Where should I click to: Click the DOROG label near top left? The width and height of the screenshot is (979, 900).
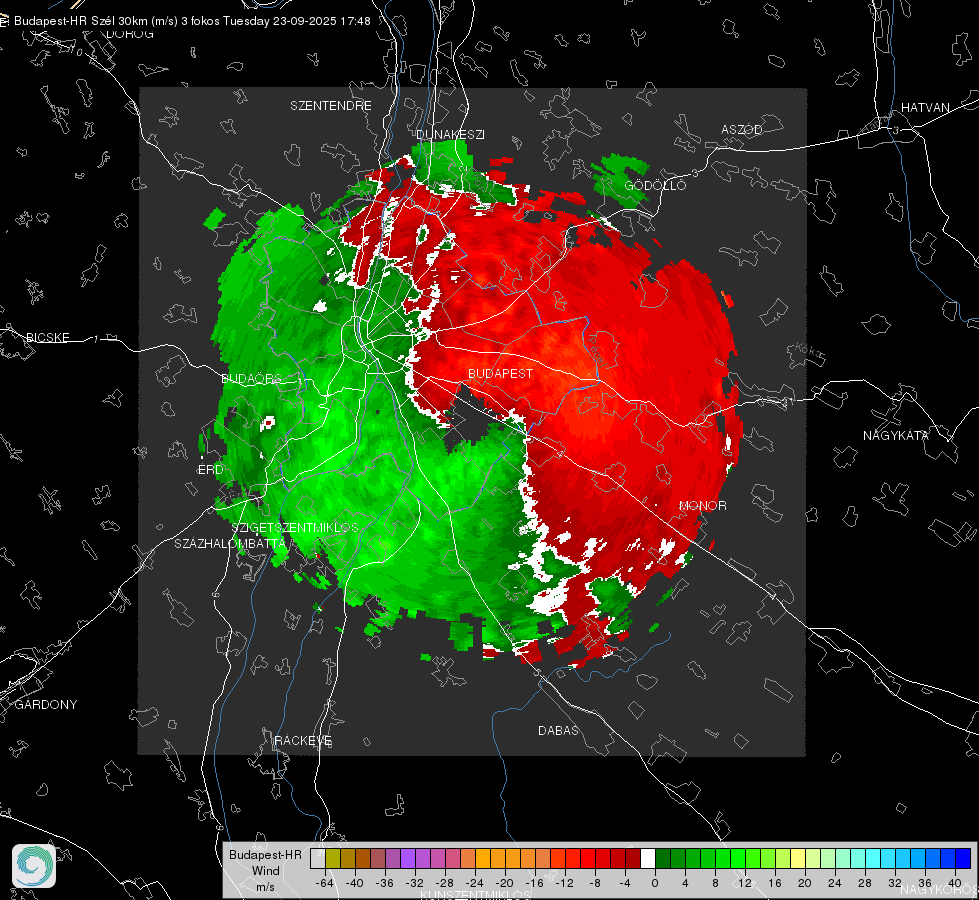(x=130, y=34)
